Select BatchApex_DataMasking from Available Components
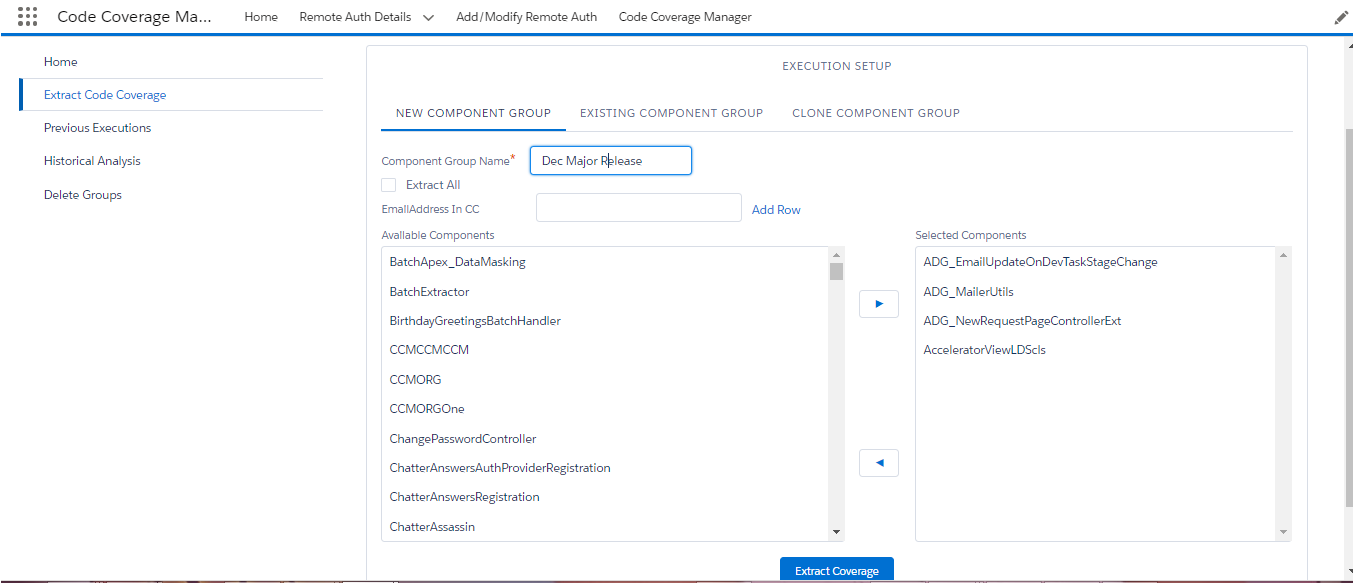This screenshot has height=583, width=1353. pyautogui.click(x=456, y=261)
